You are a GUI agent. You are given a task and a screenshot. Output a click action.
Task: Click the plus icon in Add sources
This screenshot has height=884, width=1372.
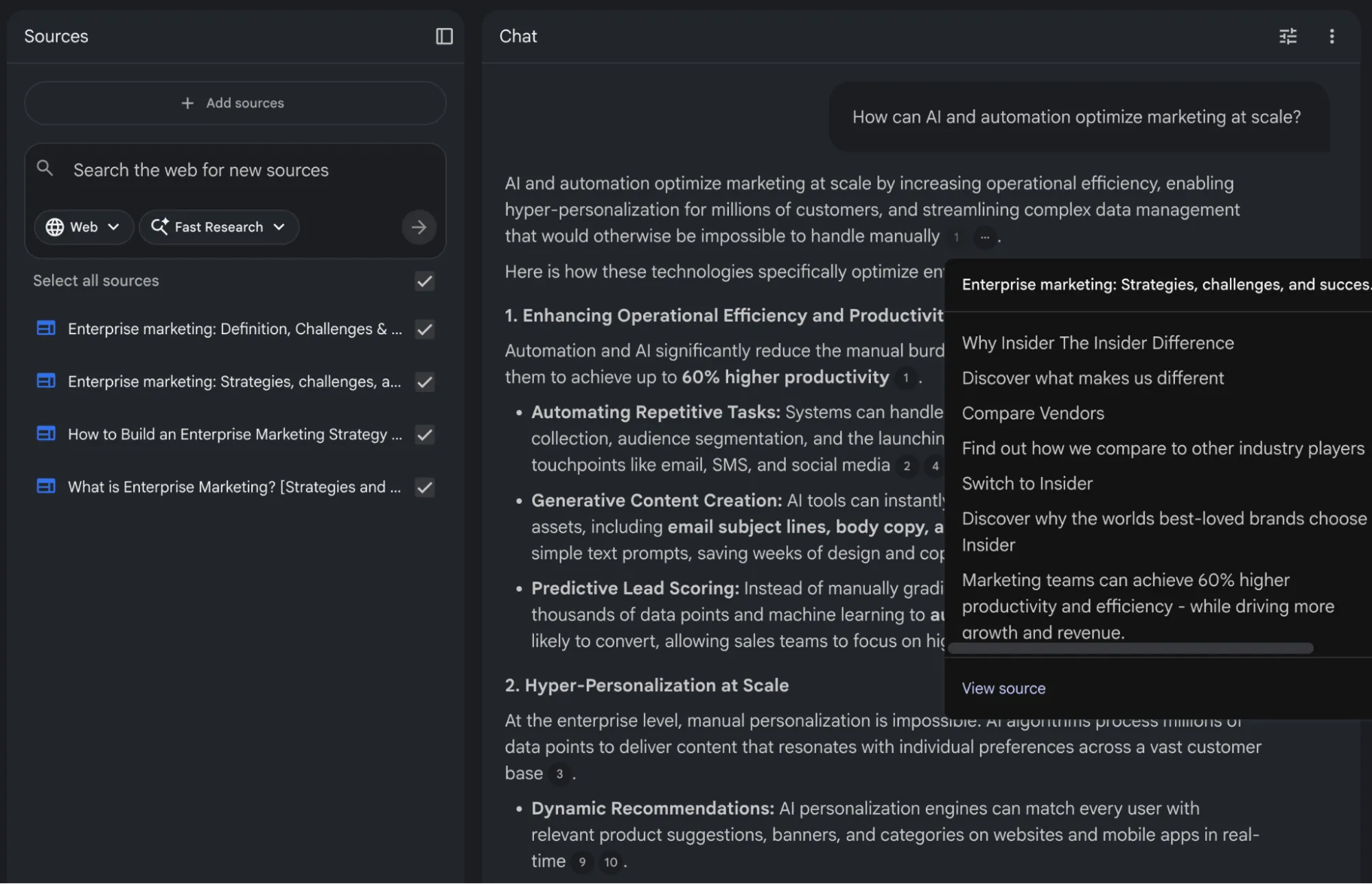click(187, 103)
